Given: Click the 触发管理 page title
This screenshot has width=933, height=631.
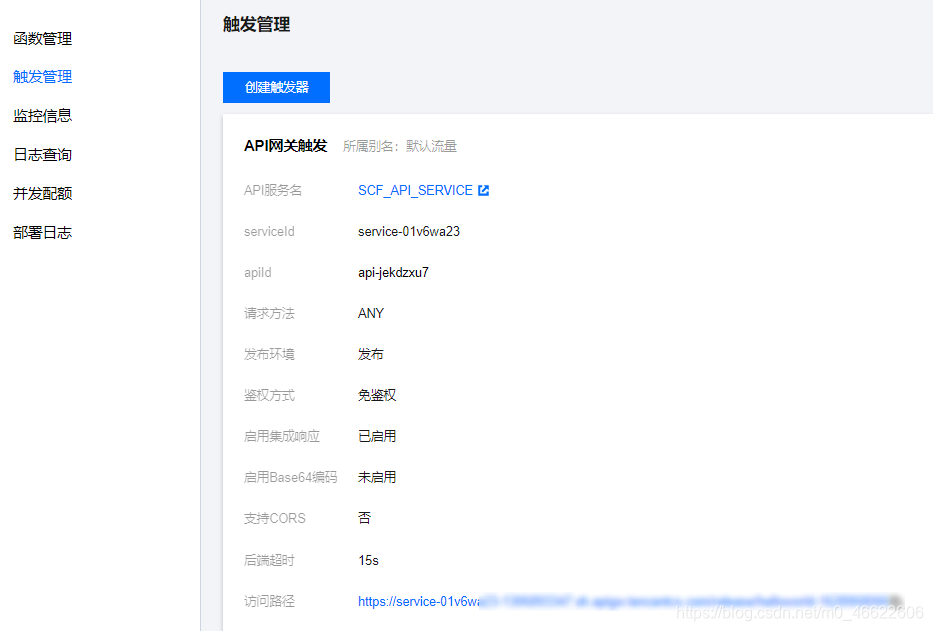Looking at the screenshot, I should pos(256,24).
